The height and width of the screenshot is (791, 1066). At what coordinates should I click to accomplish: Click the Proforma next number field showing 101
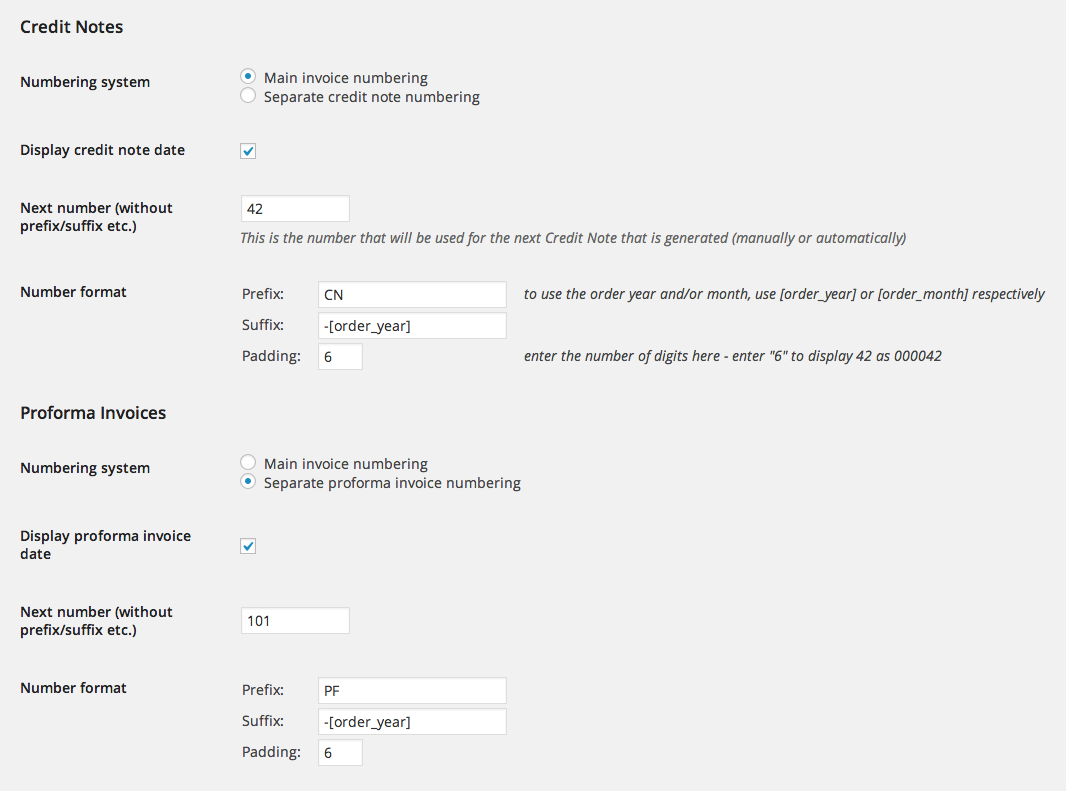coord(295,620)
